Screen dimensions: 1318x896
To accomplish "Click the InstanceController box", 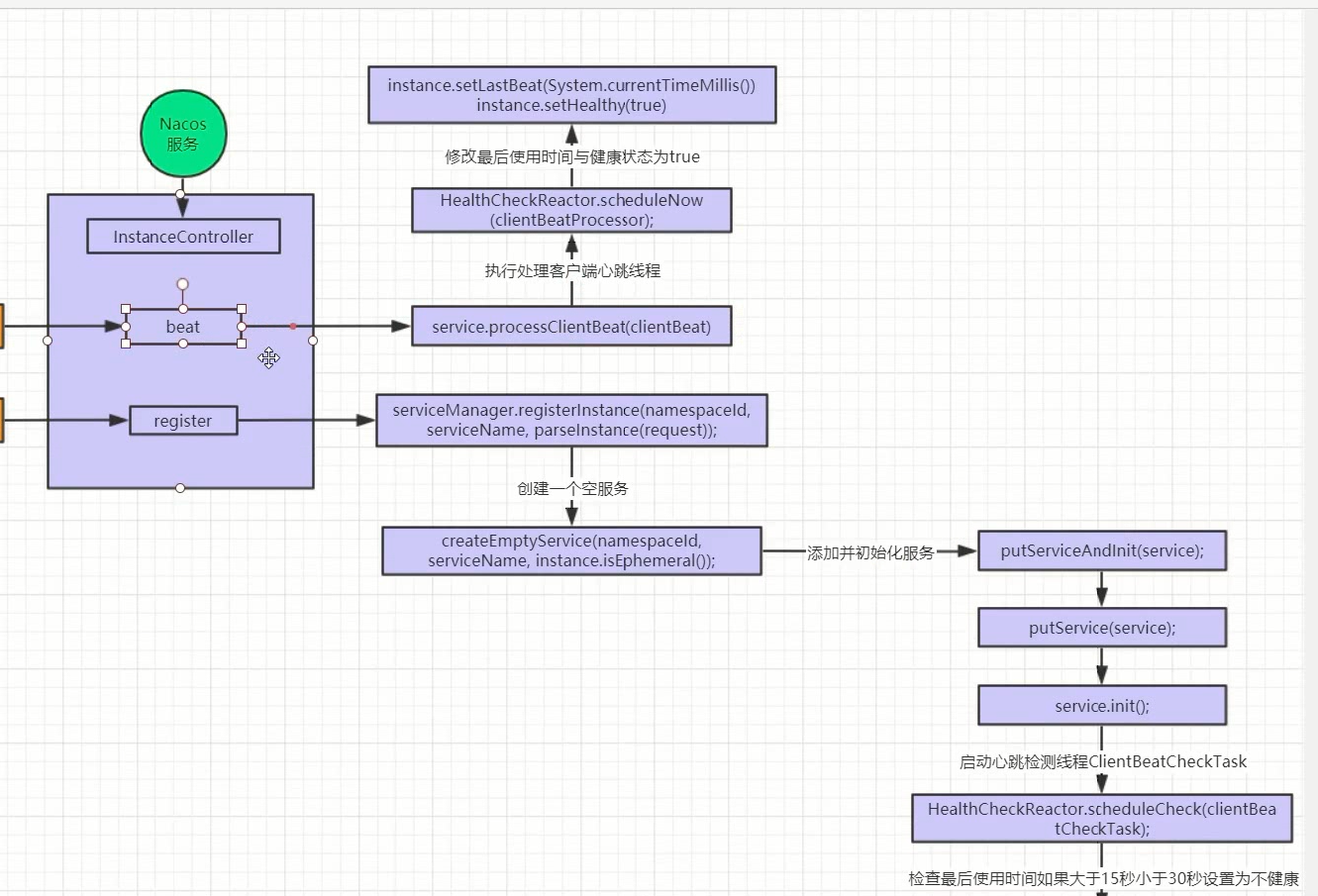I will point(183,237).
